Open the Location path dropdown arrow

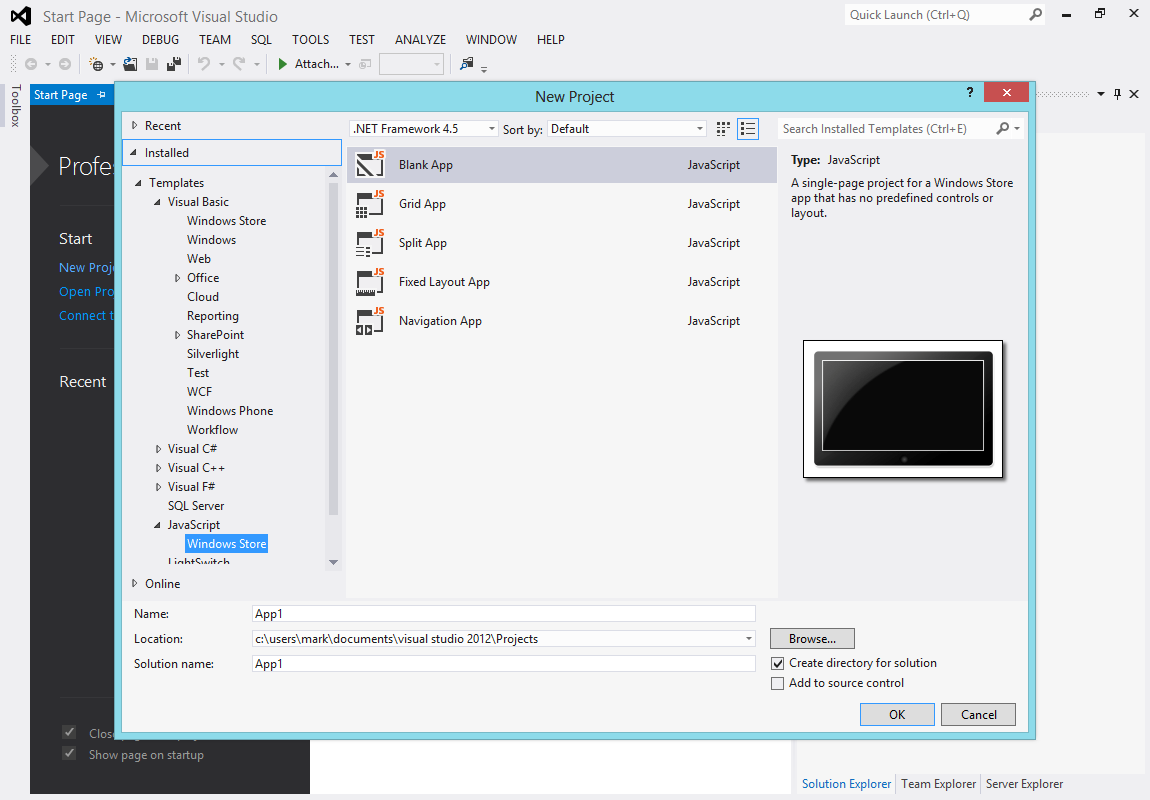pyautogui.click(x=748, y=639)
